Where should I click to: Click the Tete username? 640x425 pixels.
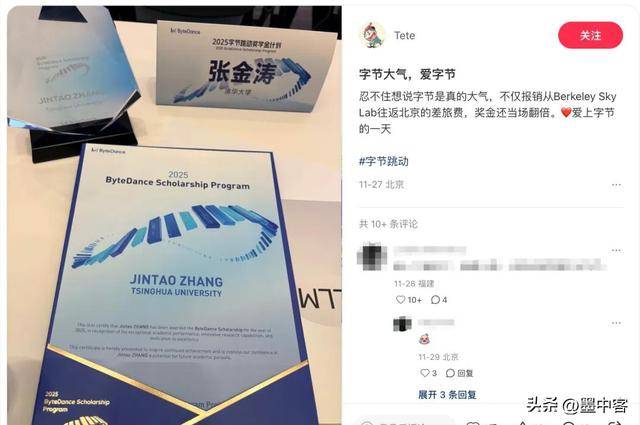pos(404,36)
